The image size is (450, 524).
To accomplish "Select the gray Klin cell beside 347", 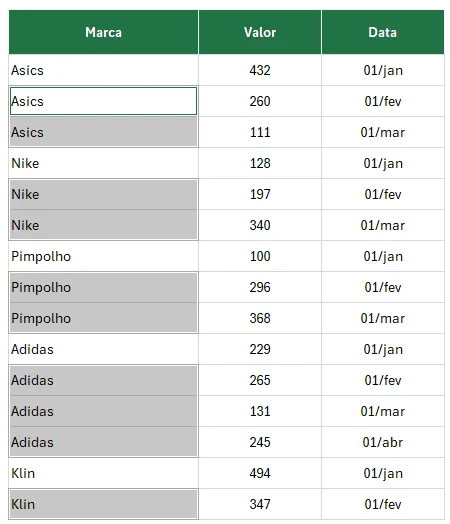I will (104, 504).
